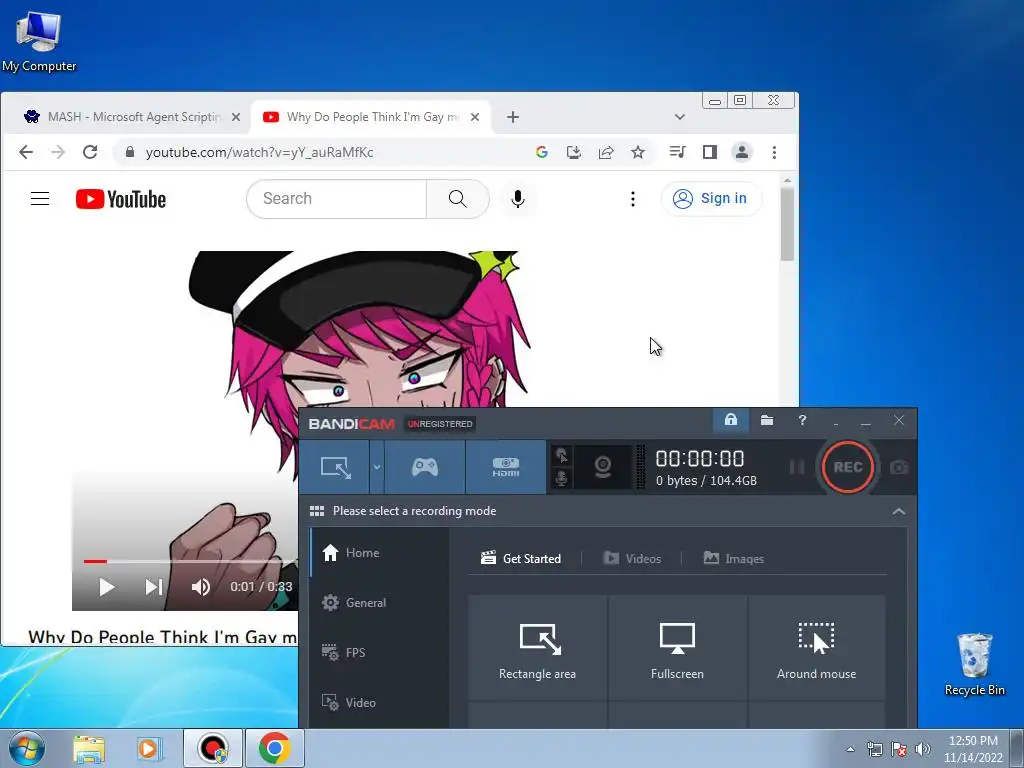Click YouTube Sign in button

(x=711, y=199)
